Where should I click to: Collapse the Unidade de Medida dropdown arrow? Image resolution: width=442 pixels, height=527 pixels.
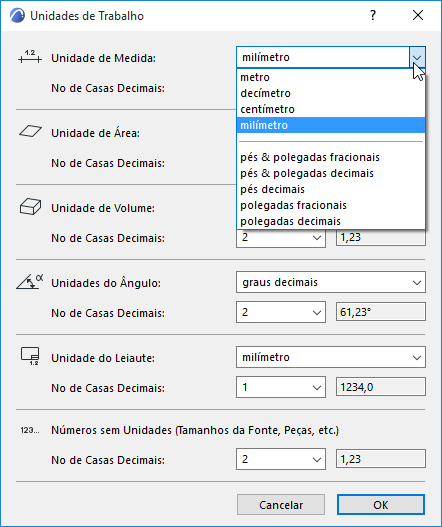417,57
